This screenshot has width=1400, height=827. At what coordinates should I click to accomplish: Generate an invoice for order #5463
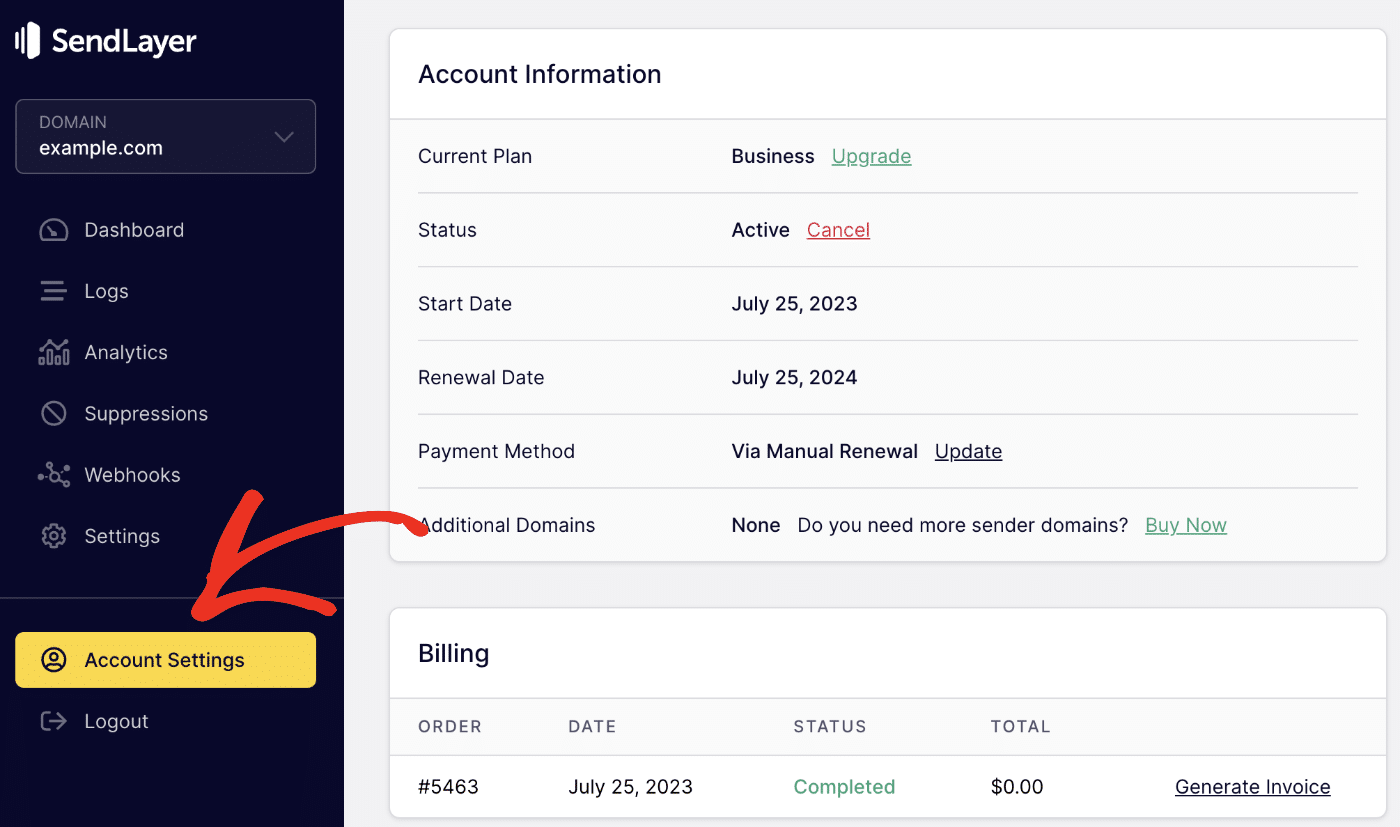point(1252,787)
